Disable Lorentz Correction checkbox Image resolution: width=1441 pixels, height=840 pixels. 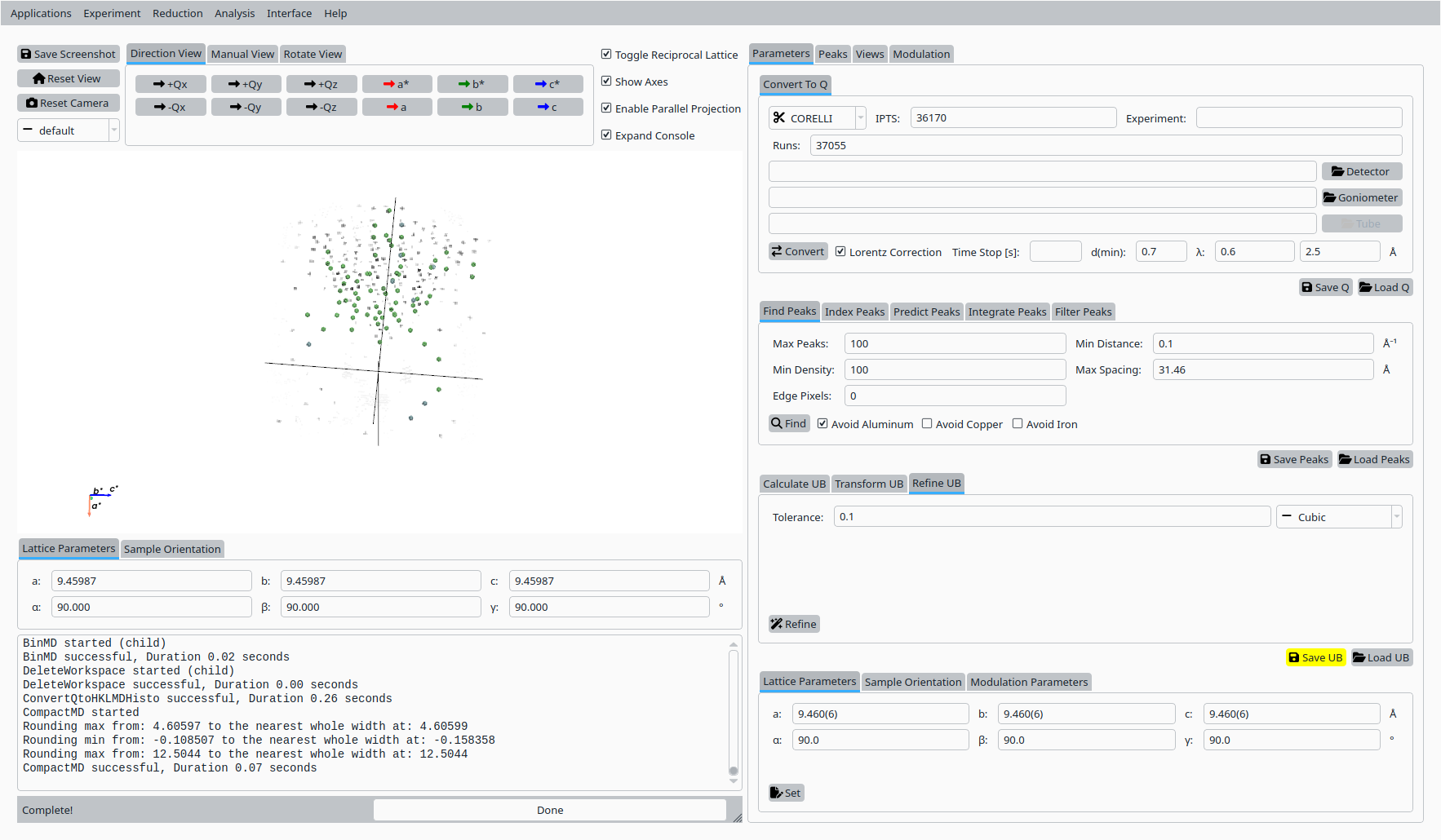point(840,252)
